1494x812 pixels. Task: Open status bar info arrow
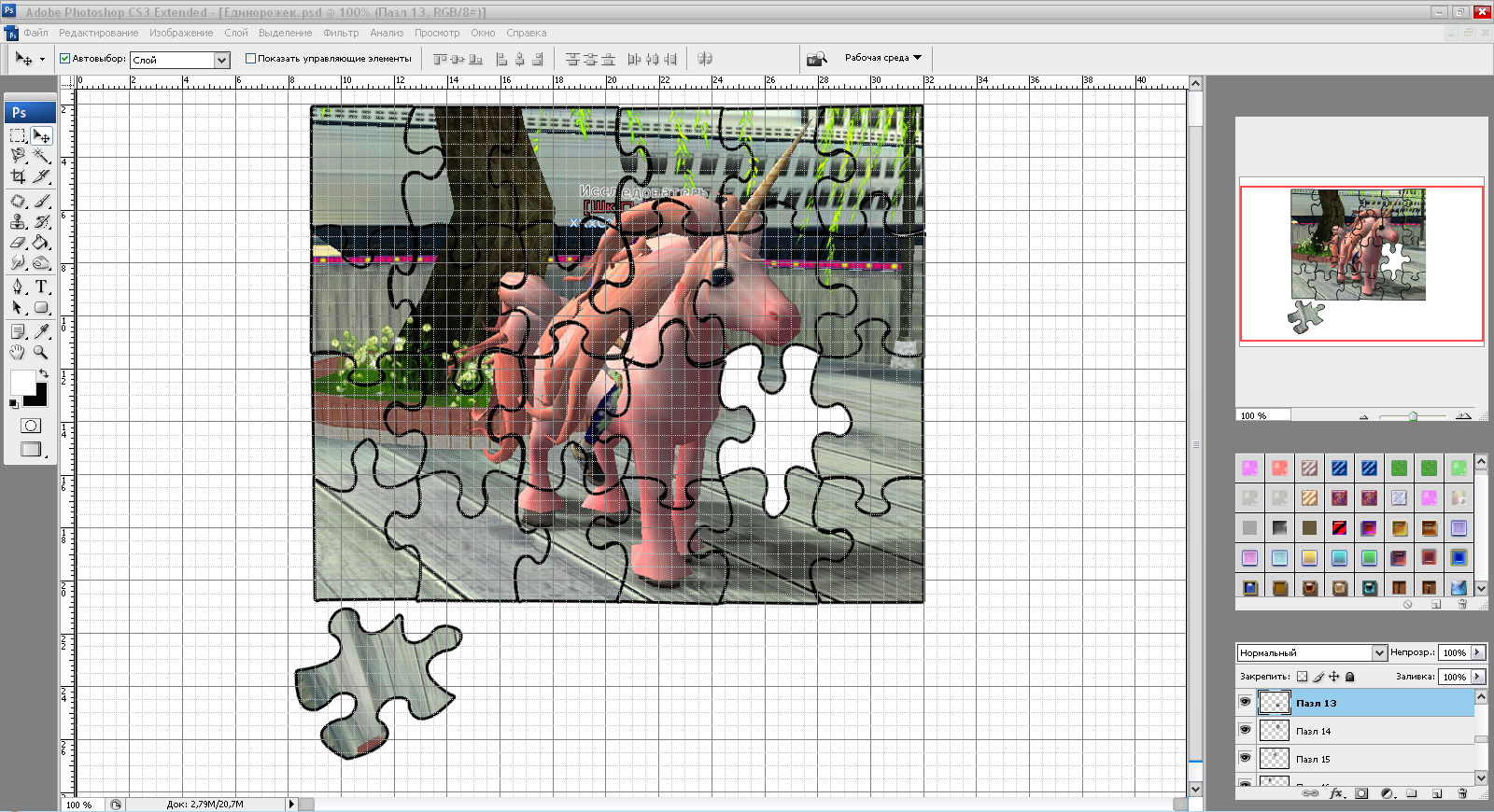coord(291,804)
